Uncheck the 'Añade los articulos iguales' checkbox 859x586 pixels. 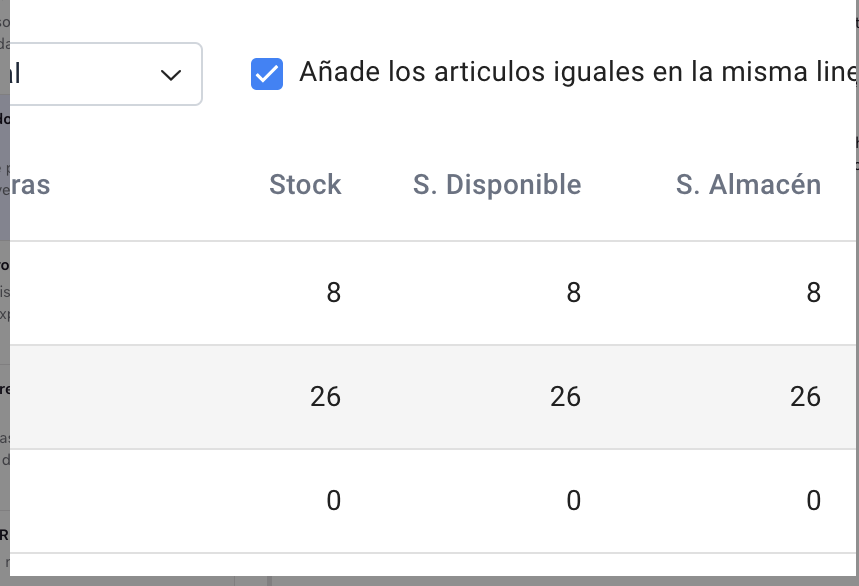(x=267, y=74)
